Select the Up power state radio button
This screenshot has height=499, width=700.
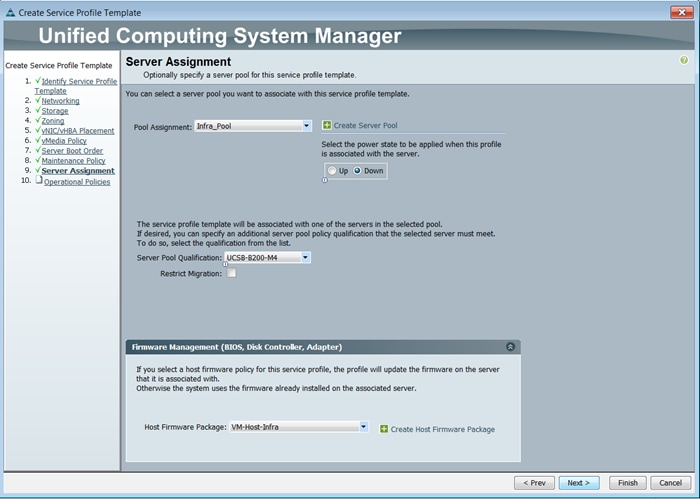tap(332, 170)
